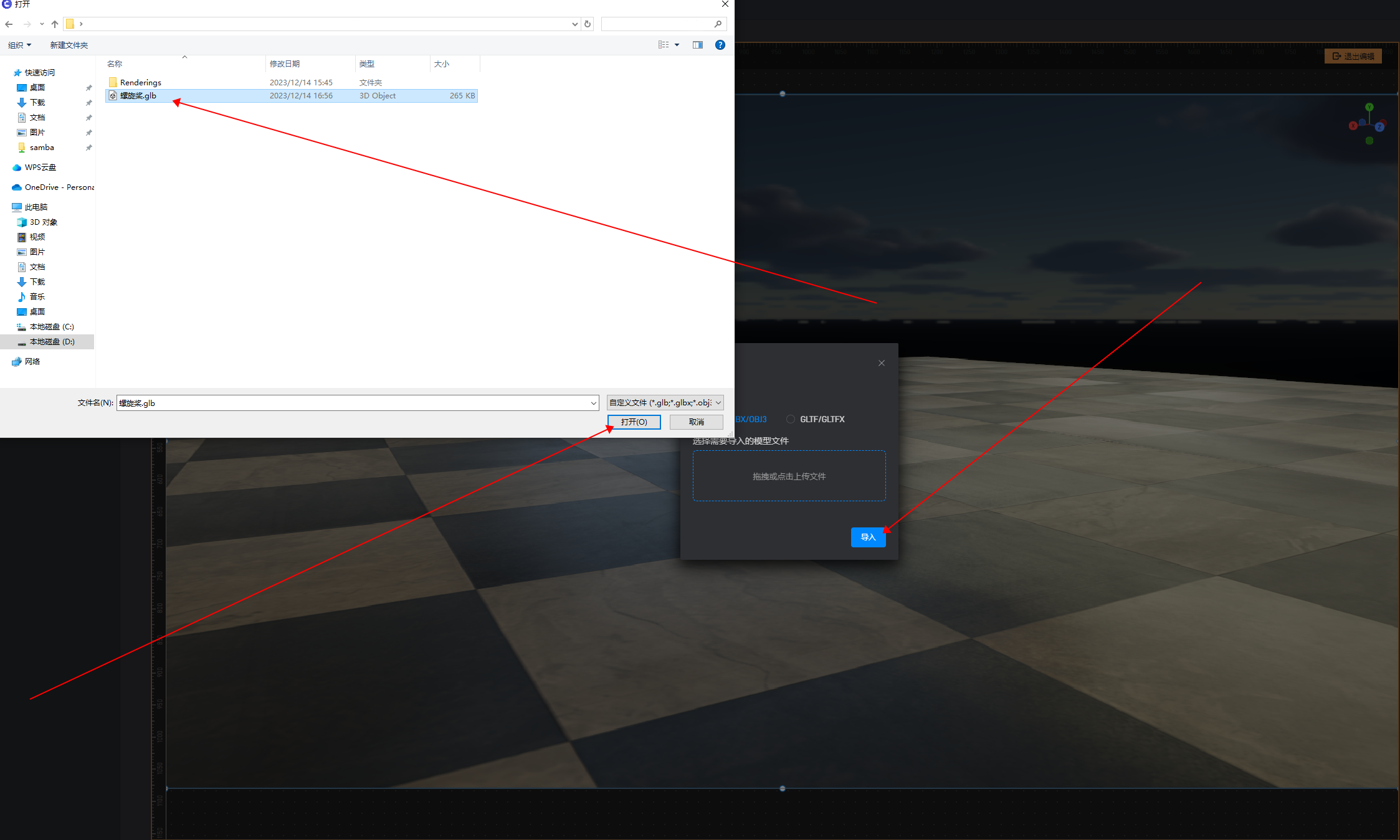Close the model import dialog
Viewport: 1400px width, 840px height.
pyautogui.click(x=882, y=363)
